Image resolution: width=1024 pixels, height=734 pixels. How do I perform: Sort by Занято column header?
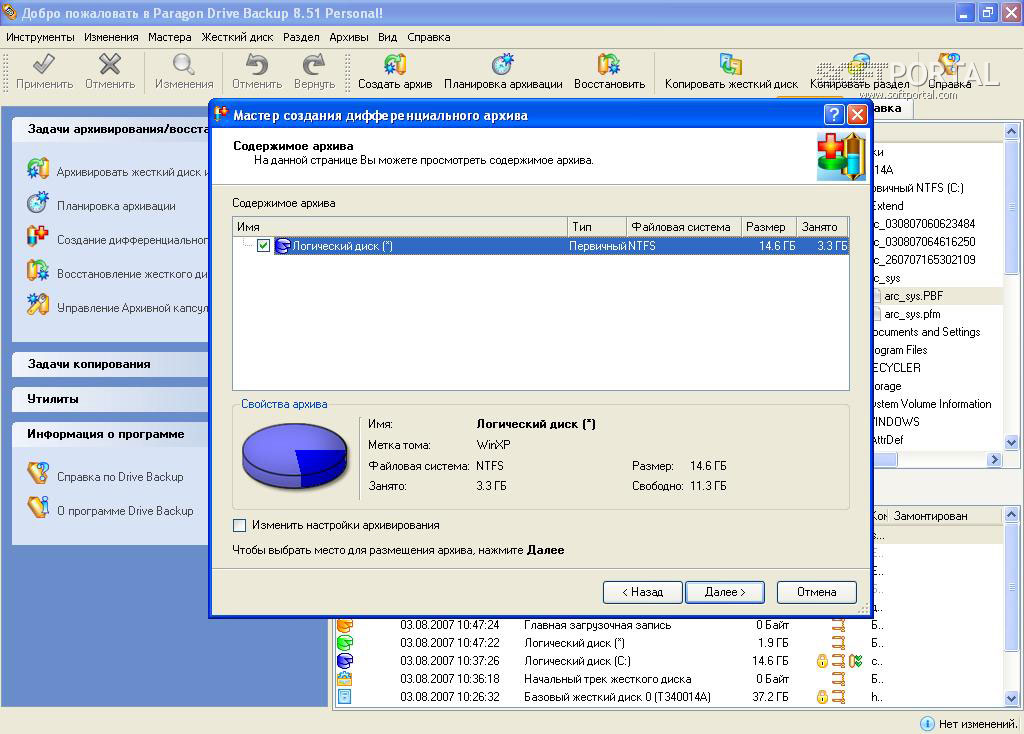[822, 227]
